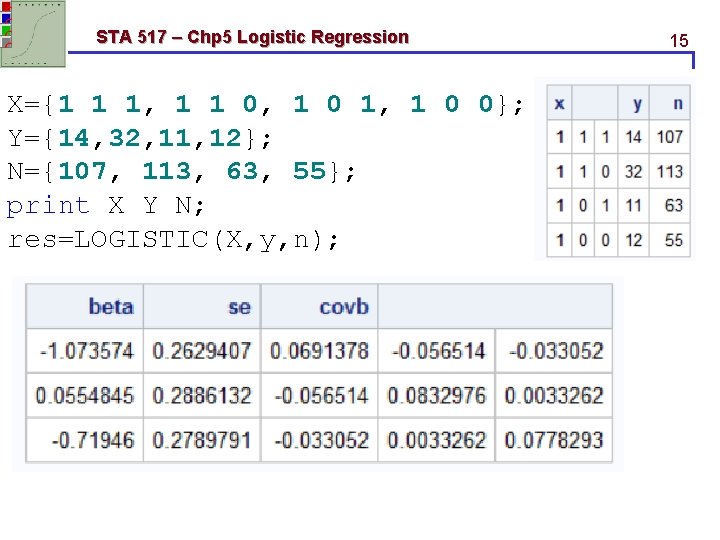720x540 pixels.
Task: Click table cell '63' in the n column
Action: click(x=670, y=205)
